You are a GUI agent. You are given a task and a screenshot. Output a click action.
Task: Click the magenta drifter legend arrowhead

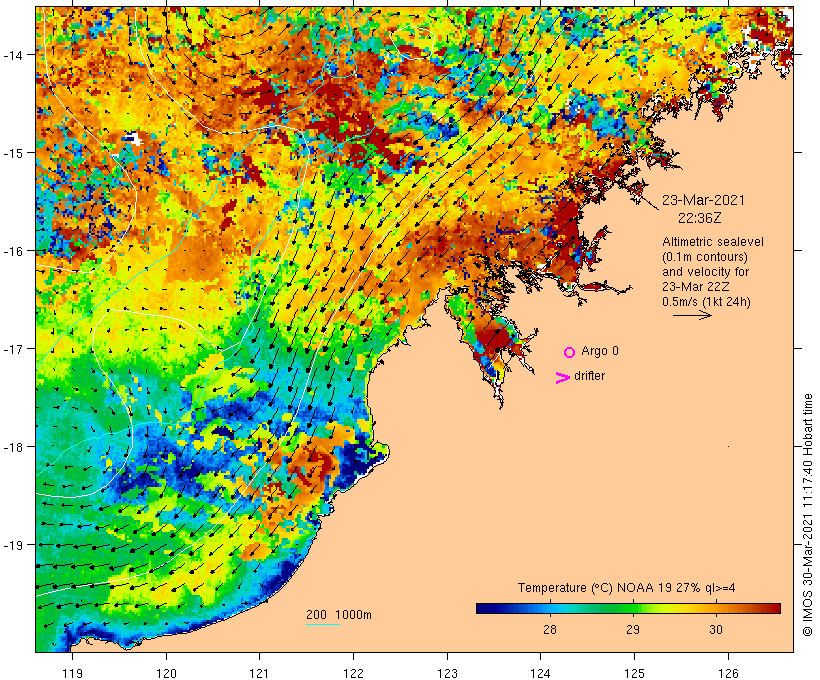click(x=563, y=378)
